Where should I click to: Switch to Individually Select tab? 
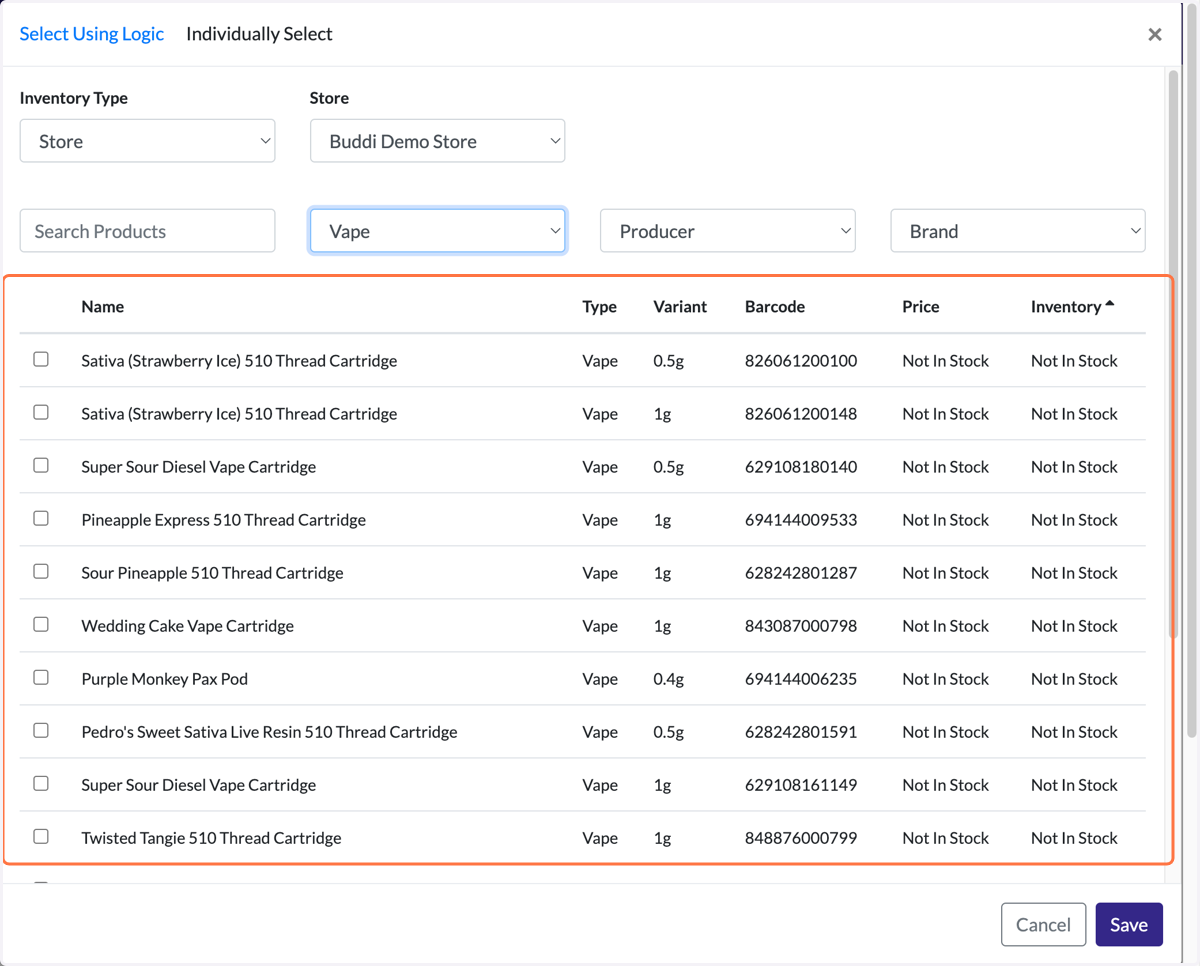(x=259, y=33)
